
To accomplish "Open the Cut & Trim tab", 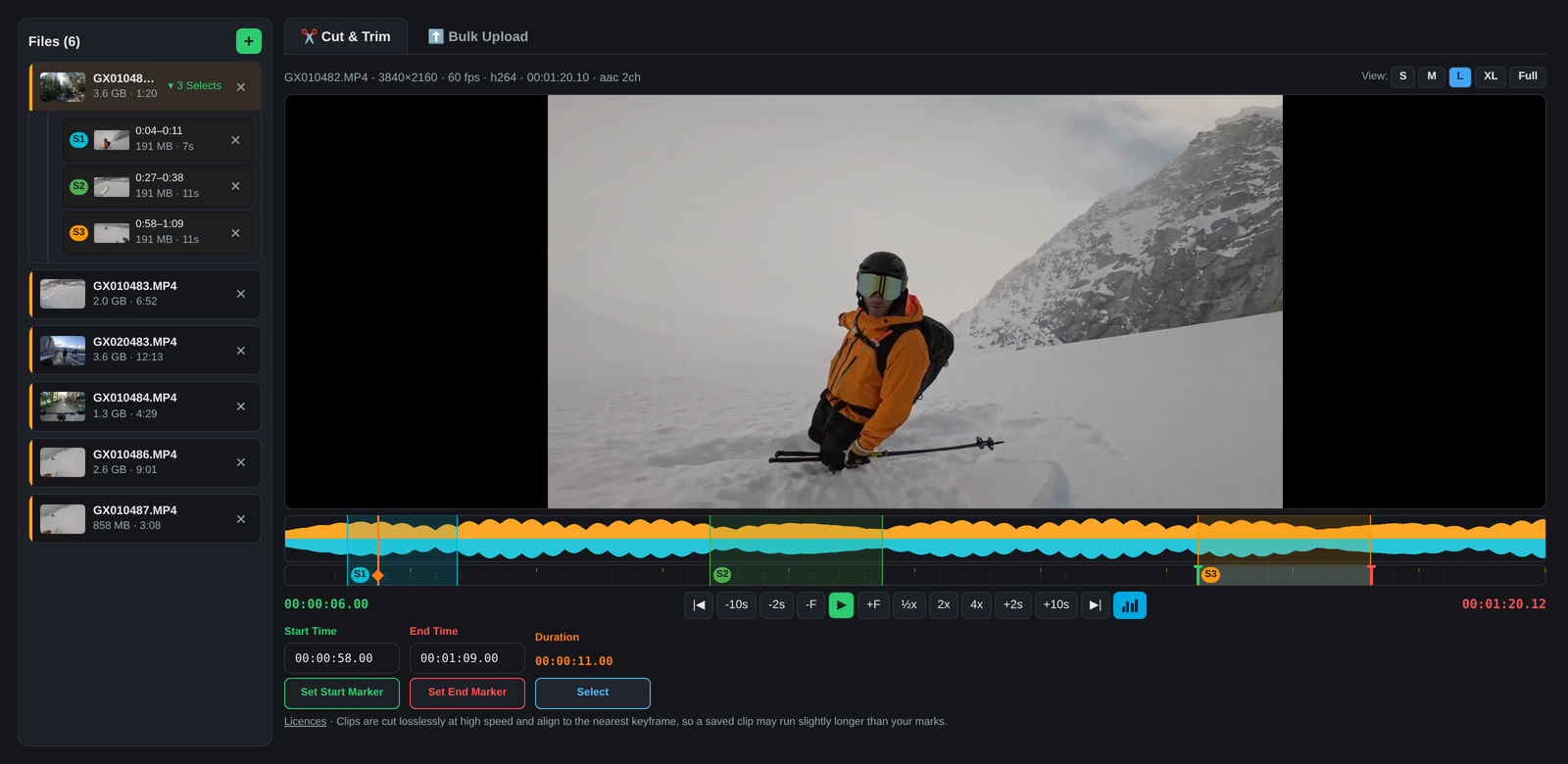I will [346, 36].
